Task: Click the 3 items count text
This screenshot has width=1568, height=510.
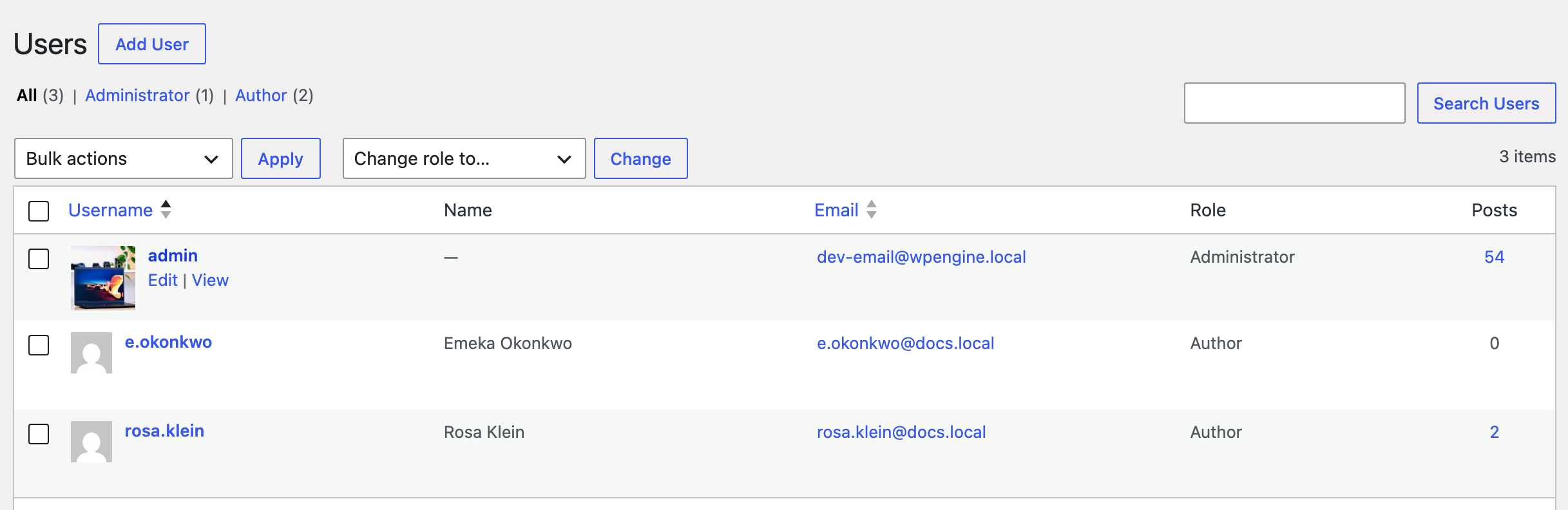Action: (1527, 156)
